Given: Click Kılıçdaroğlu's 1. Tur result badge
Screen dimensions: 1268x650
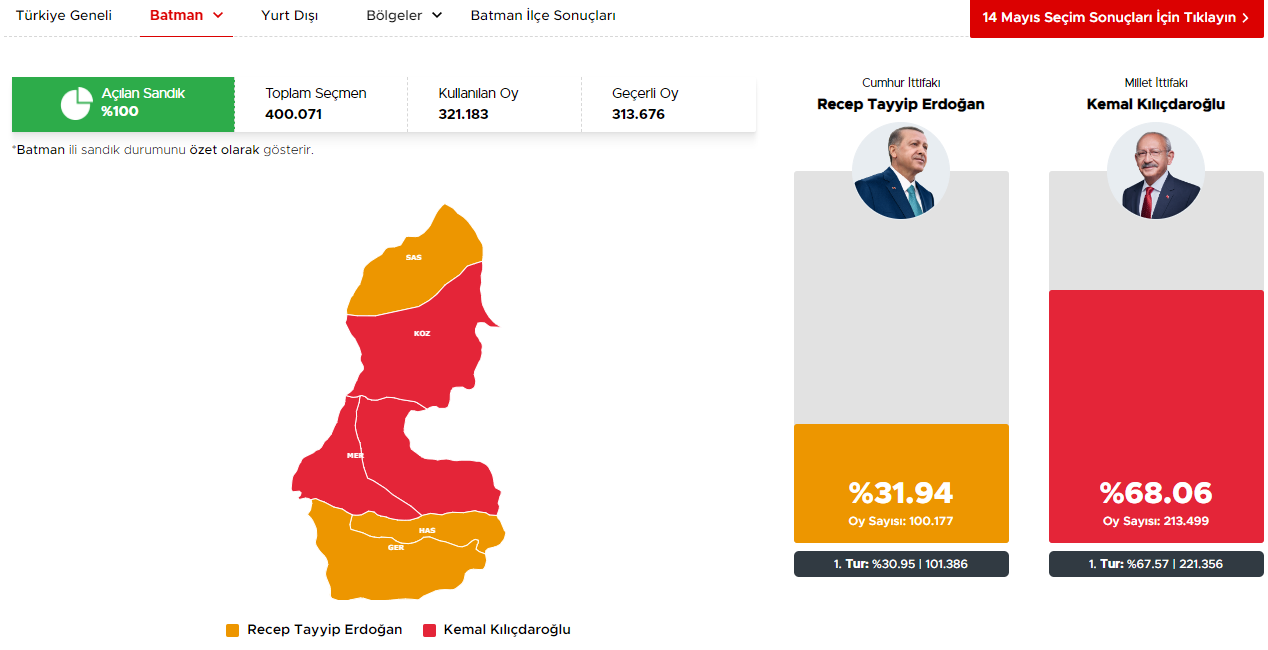Looking at the screenshot, I should tap(1155, 564).
